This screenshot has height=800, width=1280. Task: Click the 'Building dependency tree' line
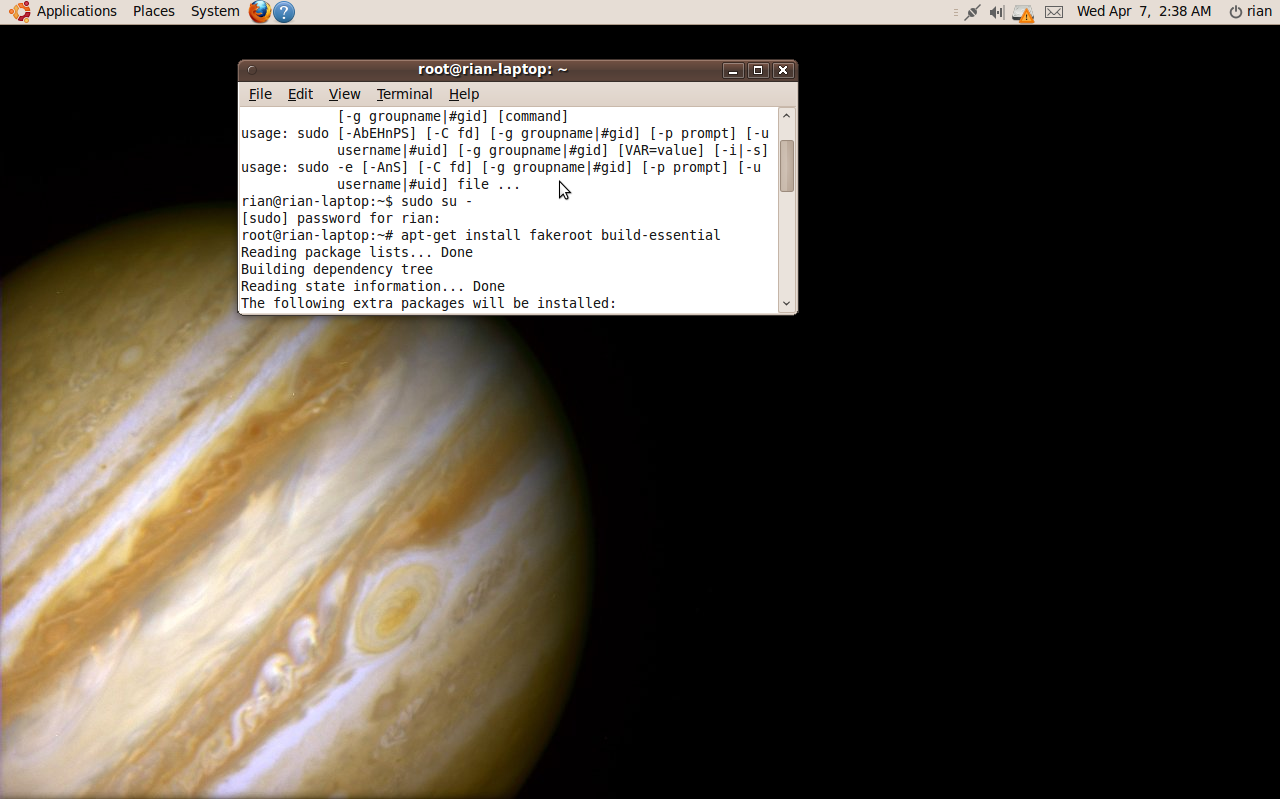(337, 269)
